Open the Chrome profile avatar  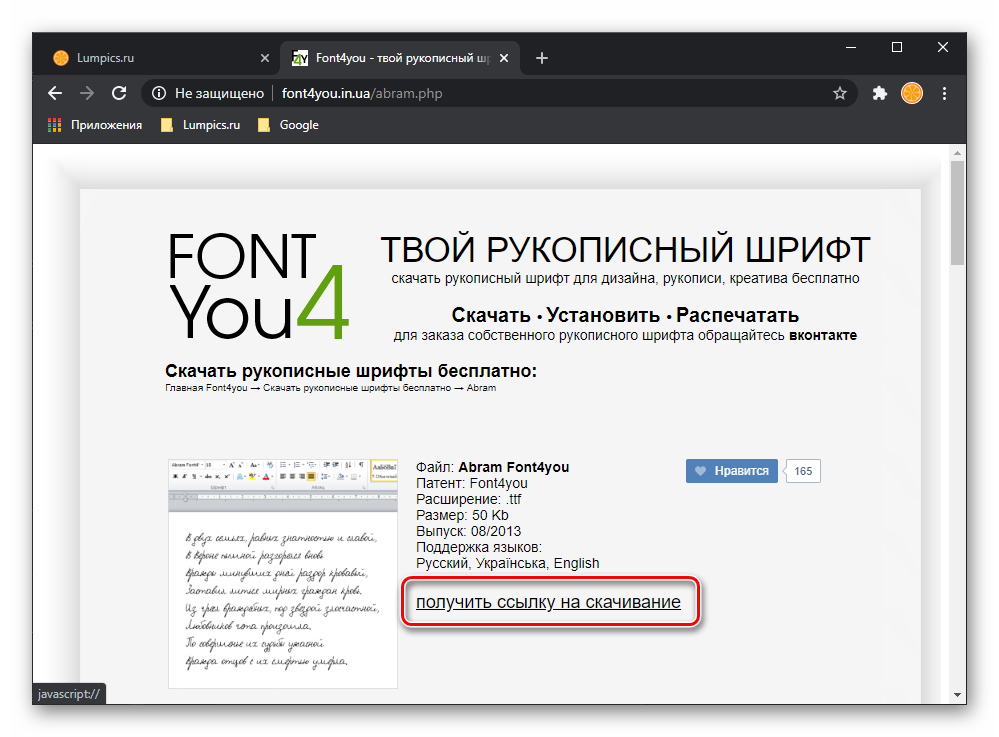pos(912,94)
